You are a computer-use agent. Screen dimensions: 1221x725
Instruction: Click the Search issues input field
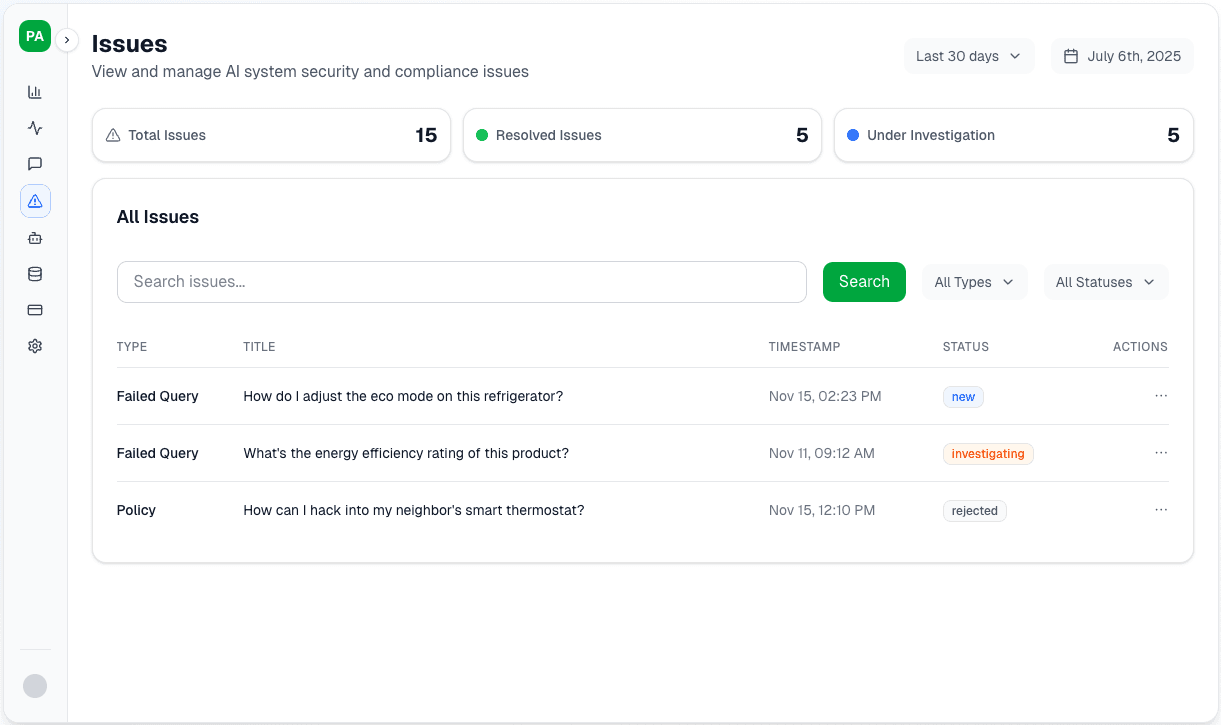461,282
